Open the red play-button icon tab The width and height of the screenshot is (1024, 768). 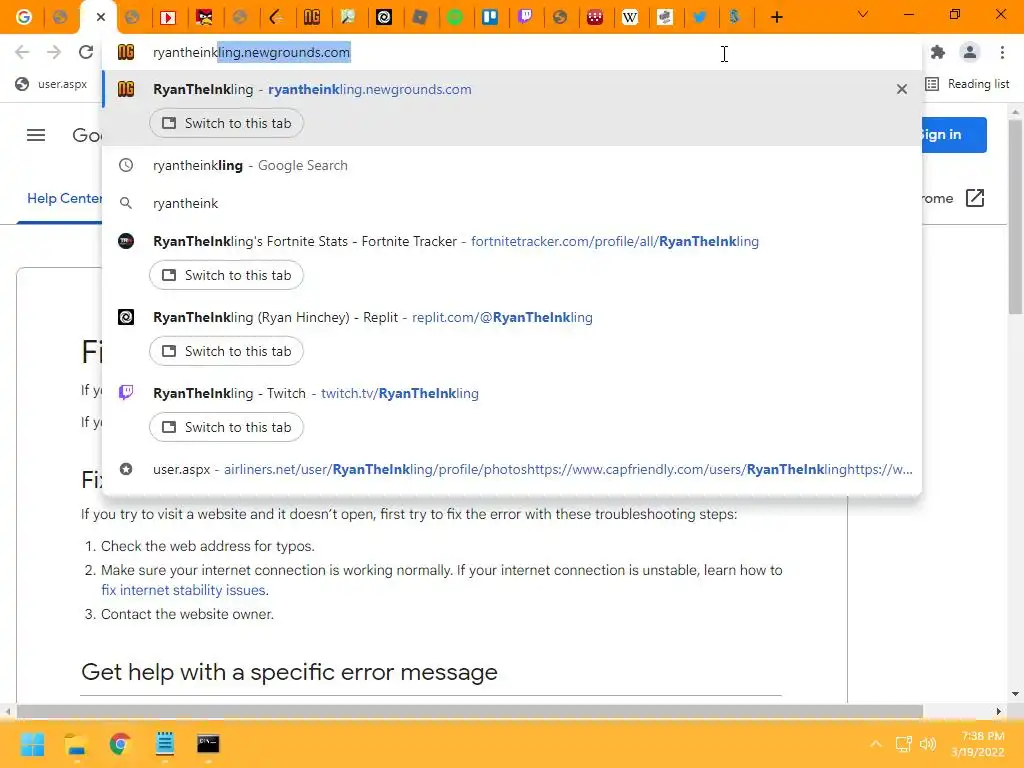(x=168, y=17)
